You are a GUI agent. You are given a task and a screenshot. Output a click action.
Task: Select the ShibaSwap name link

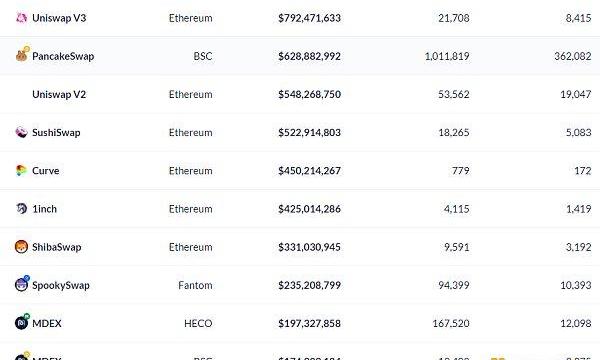tap(57, 247)
